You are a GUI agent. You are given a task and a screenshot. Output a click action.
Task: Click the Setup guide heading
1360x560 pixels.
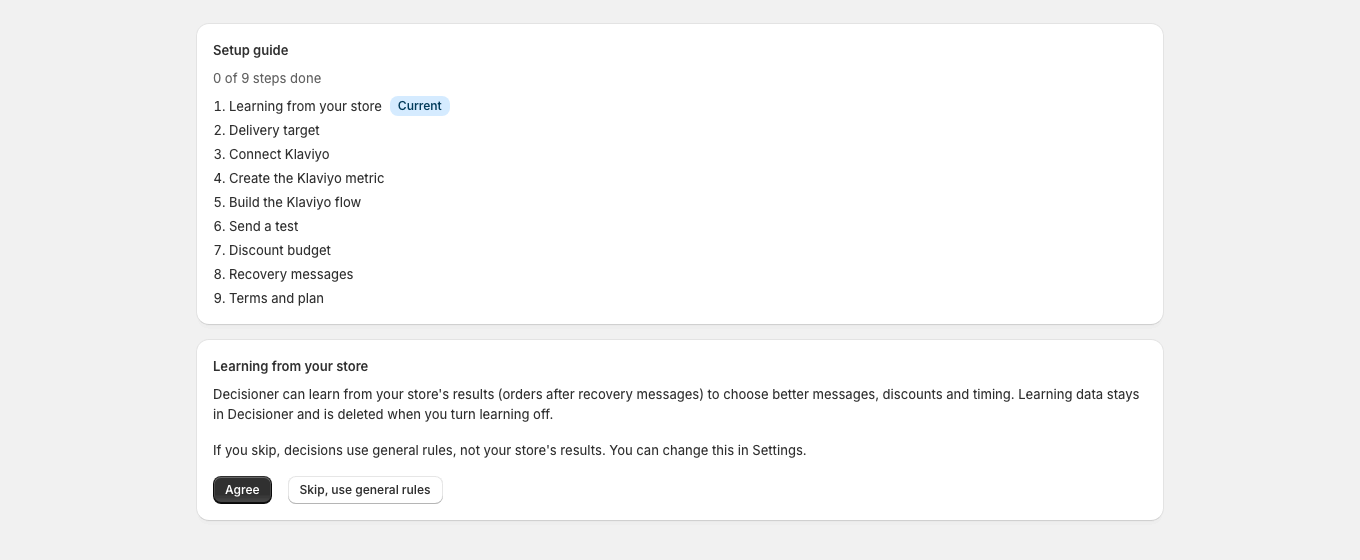(x=250, y=50)
